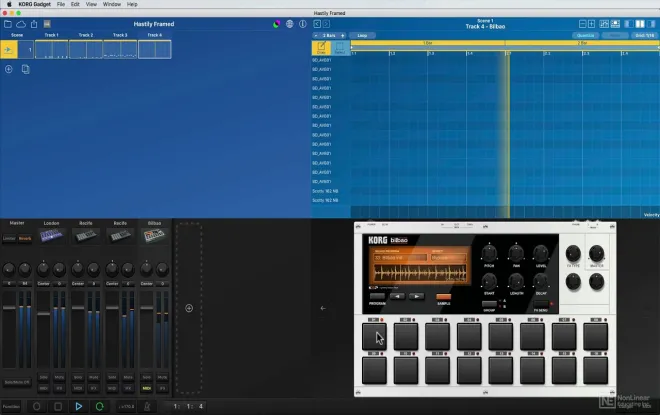Launch Scene 1 with arrow cell
Image resolution: width=660 pixels, height=415 pixels.
point(8,50)
